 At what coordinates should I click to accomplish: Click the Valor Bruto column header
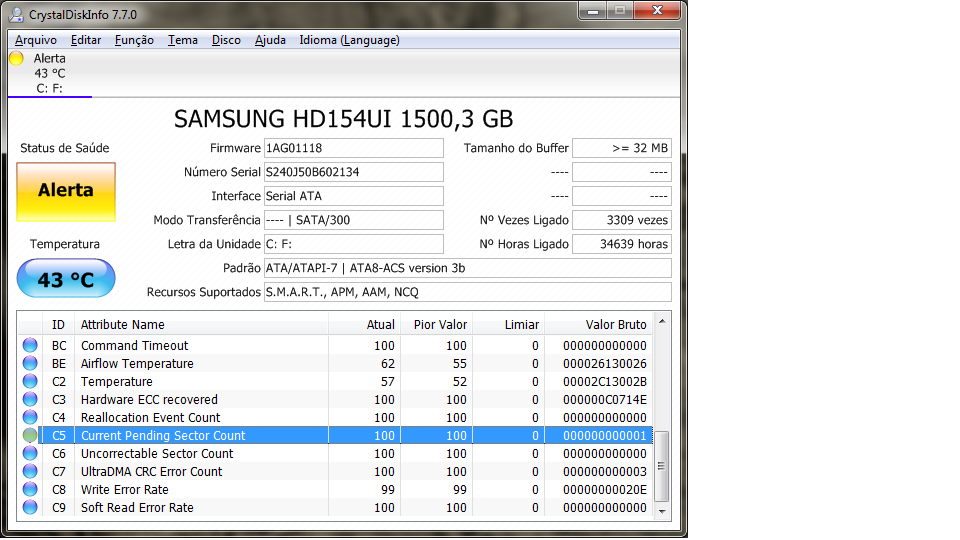[599, 324]
